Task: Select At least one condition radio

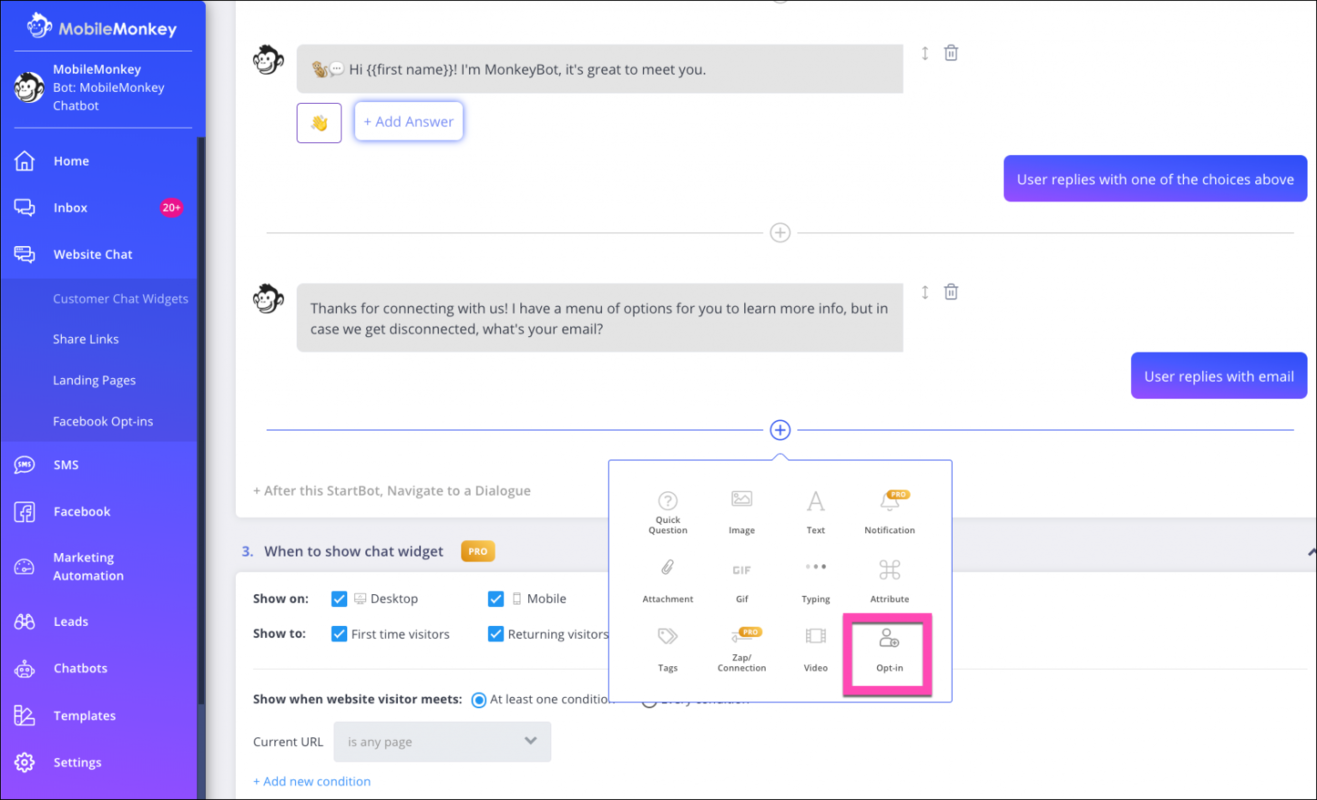Action: coord(479,700)
